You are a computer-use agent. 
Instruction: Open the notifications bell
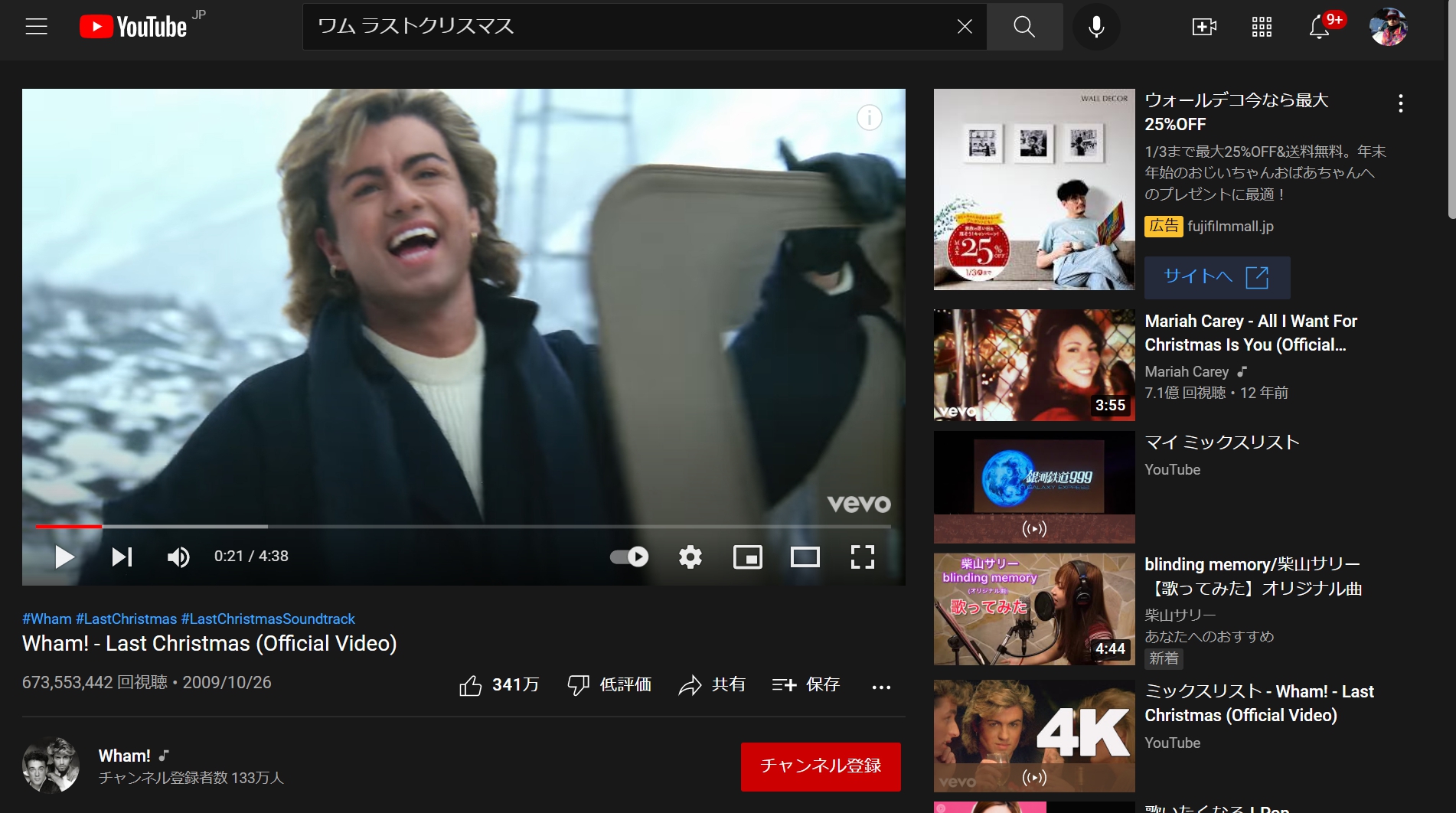click(1319, 27)
